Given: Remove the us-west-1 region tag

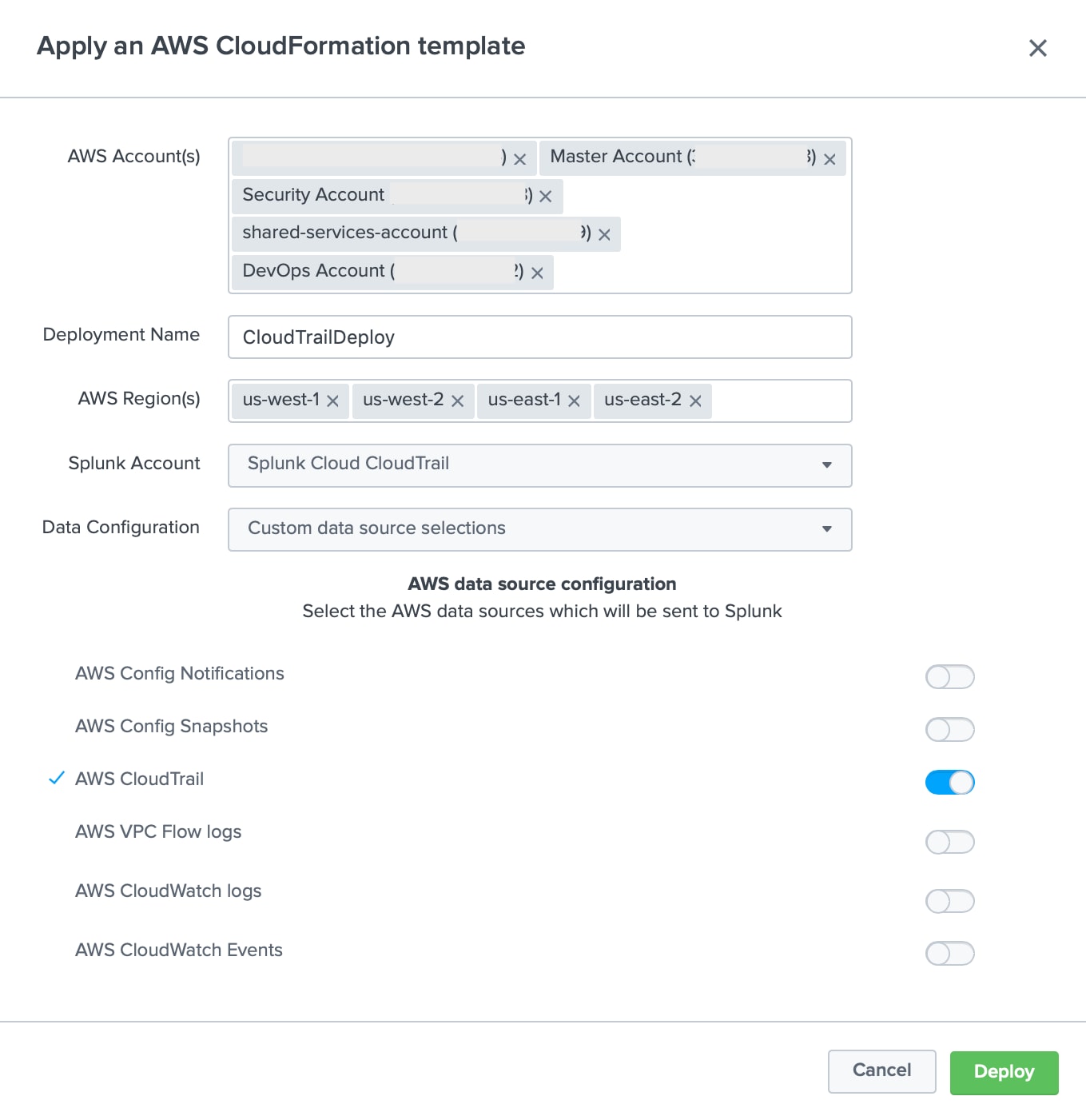Looking at the screenshot, I should 332,401.
